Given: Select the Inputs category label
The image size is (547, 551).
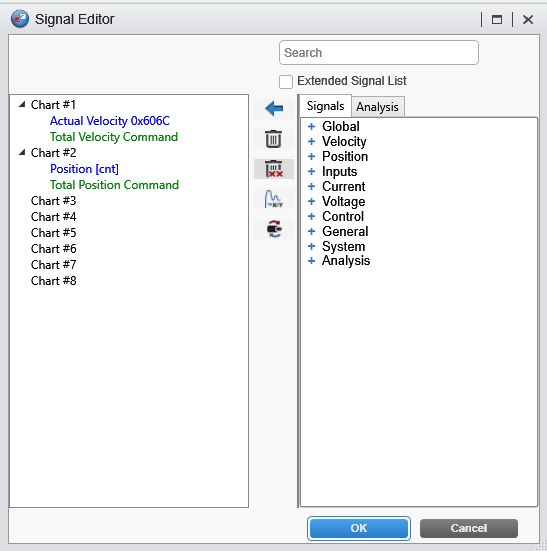Looking at the screenshot, I should [339, 172].
